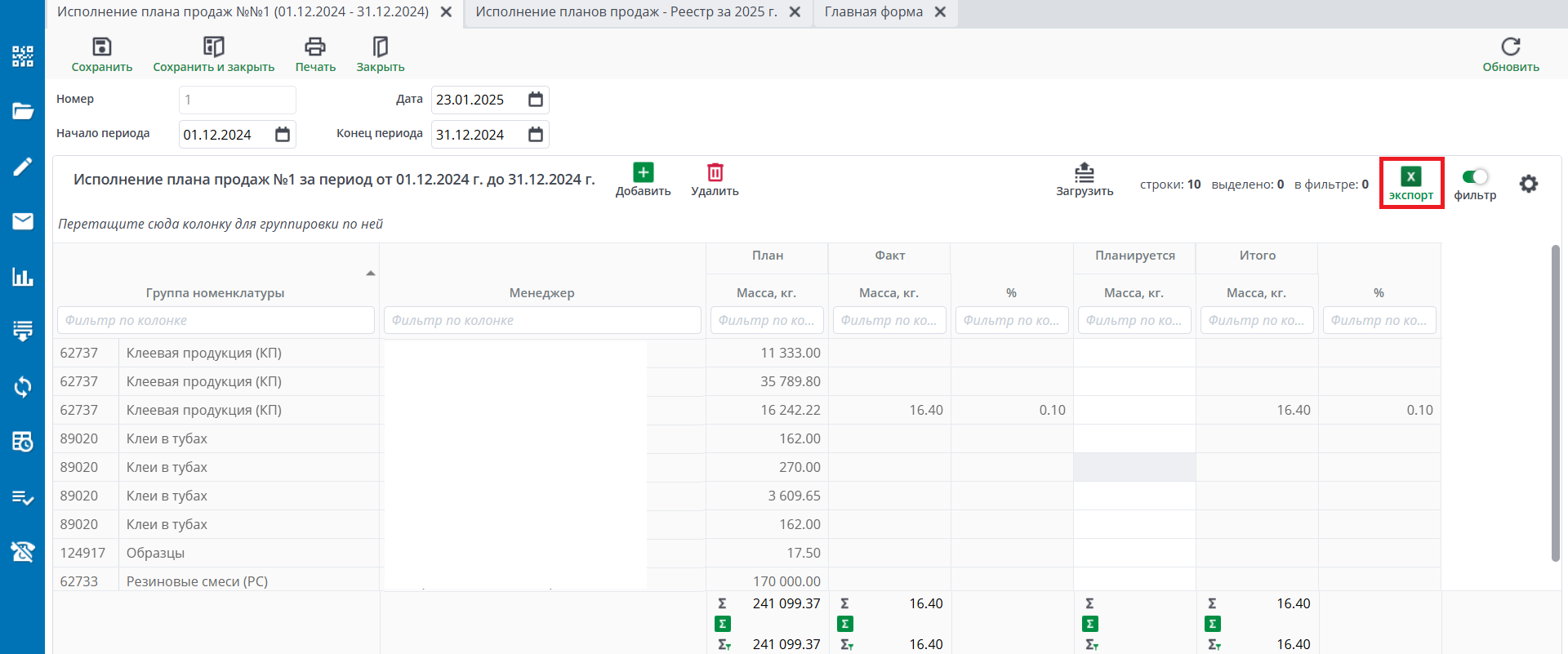Switch to the Главная форма tab
1568x654 pixels.
pyautogui.click(x=873, y=12)
